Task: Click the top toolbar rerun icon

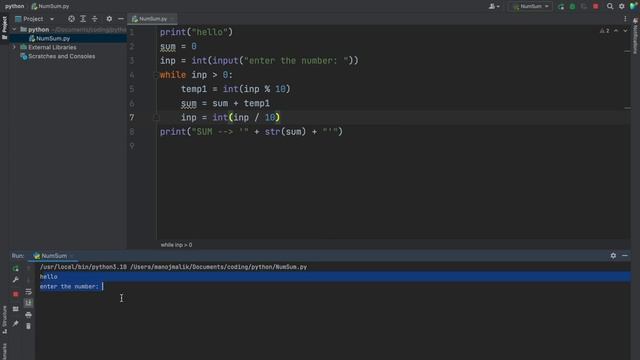Action: pos(561,7)
